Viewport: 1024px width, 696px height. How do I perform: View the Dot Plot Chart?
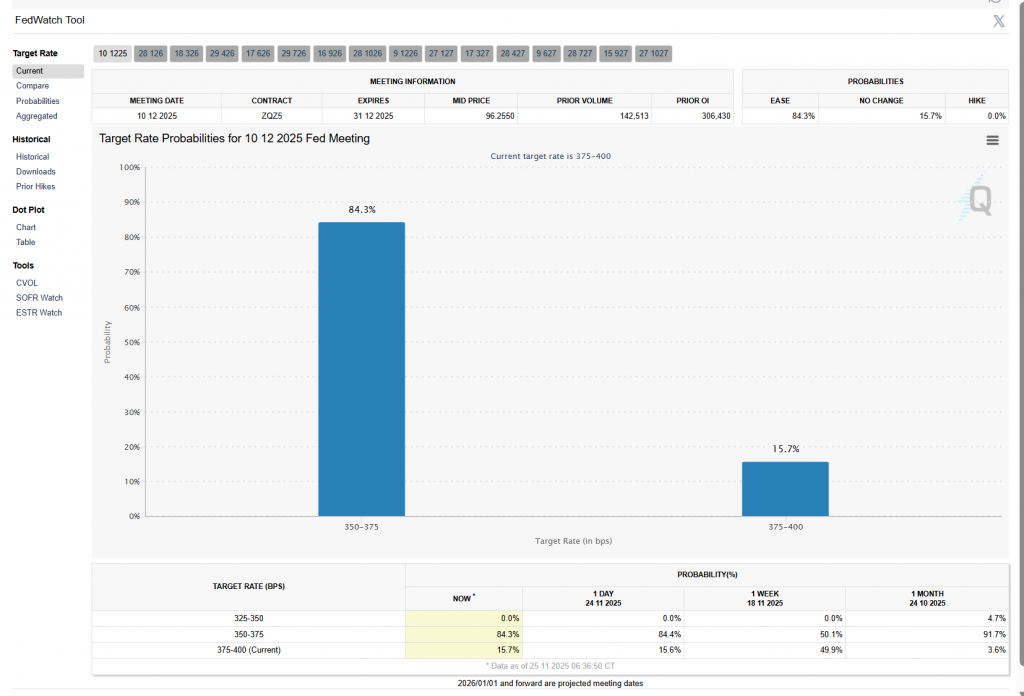pos(26,227)
